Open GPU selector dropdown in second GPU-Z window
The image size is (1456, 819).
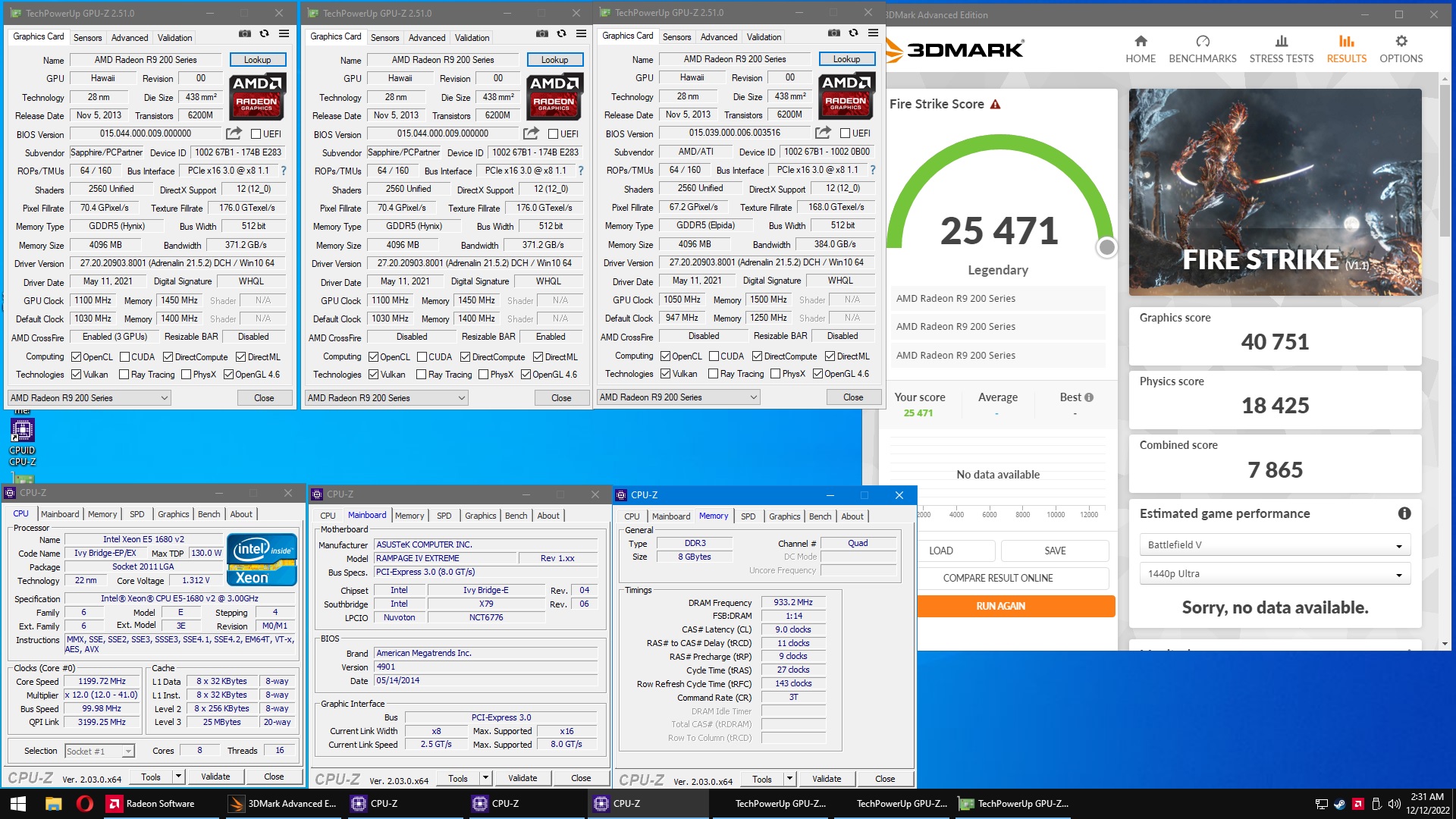386,398
